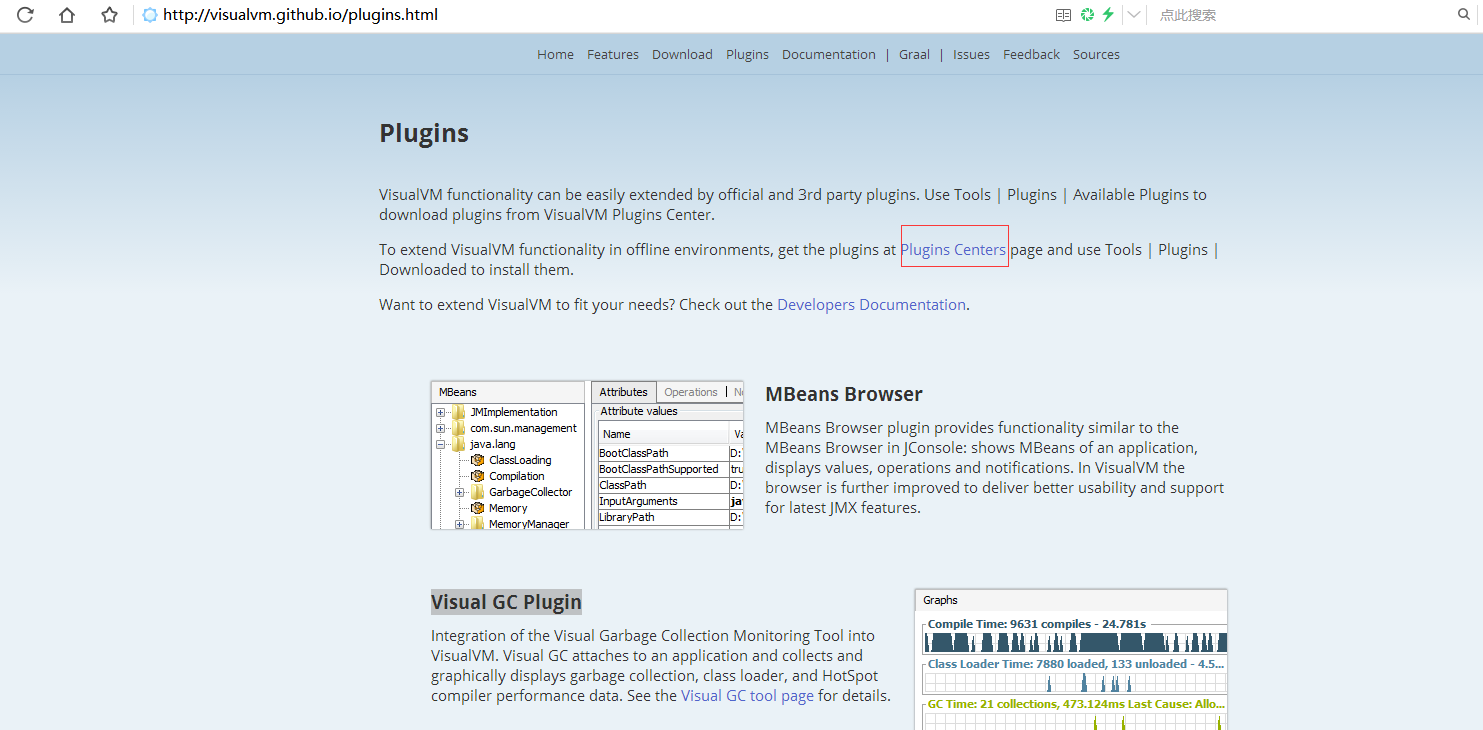Select the LibraryPath attribute row
Viewport: 1483px width, 730px height.
point(671,517)
